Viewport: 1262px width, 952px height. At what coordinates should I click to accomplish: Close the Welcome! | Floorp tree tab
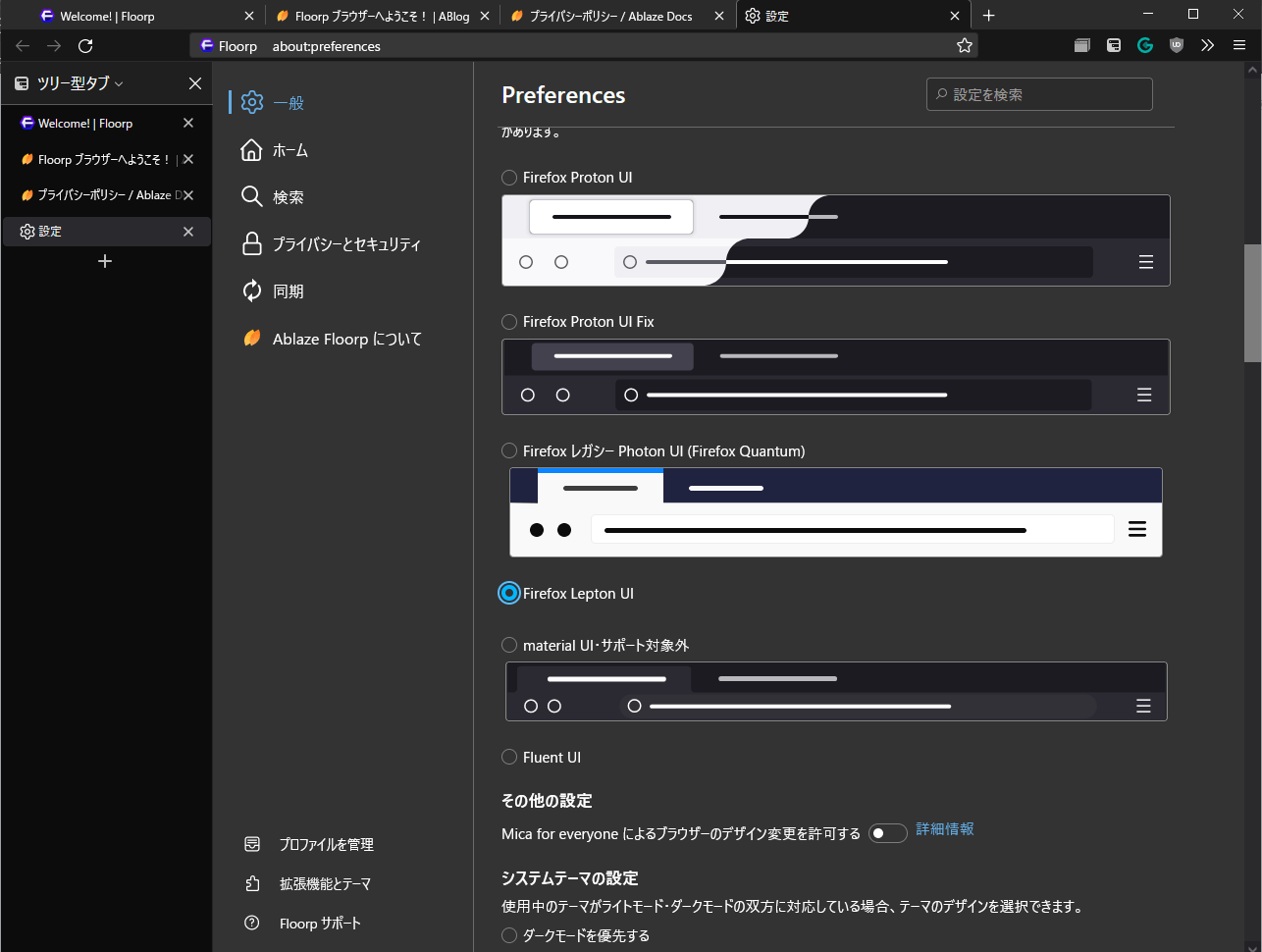click(188, 123)
